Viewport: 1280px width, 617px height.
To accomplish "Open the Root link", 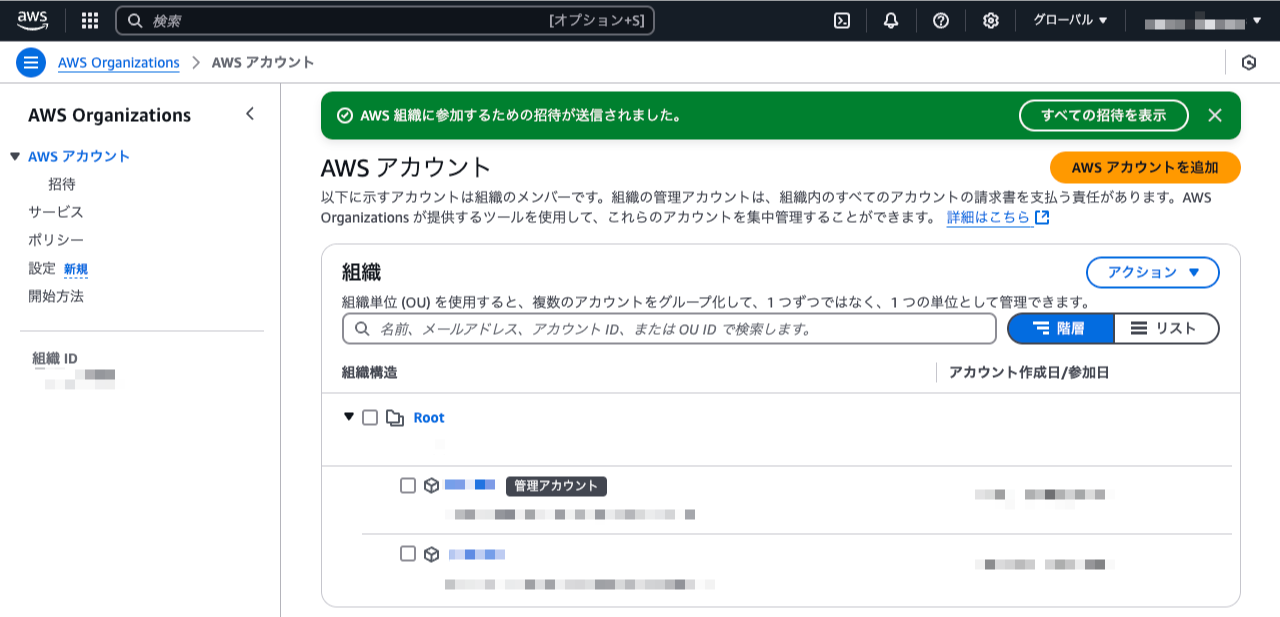I will click(429, 418).
